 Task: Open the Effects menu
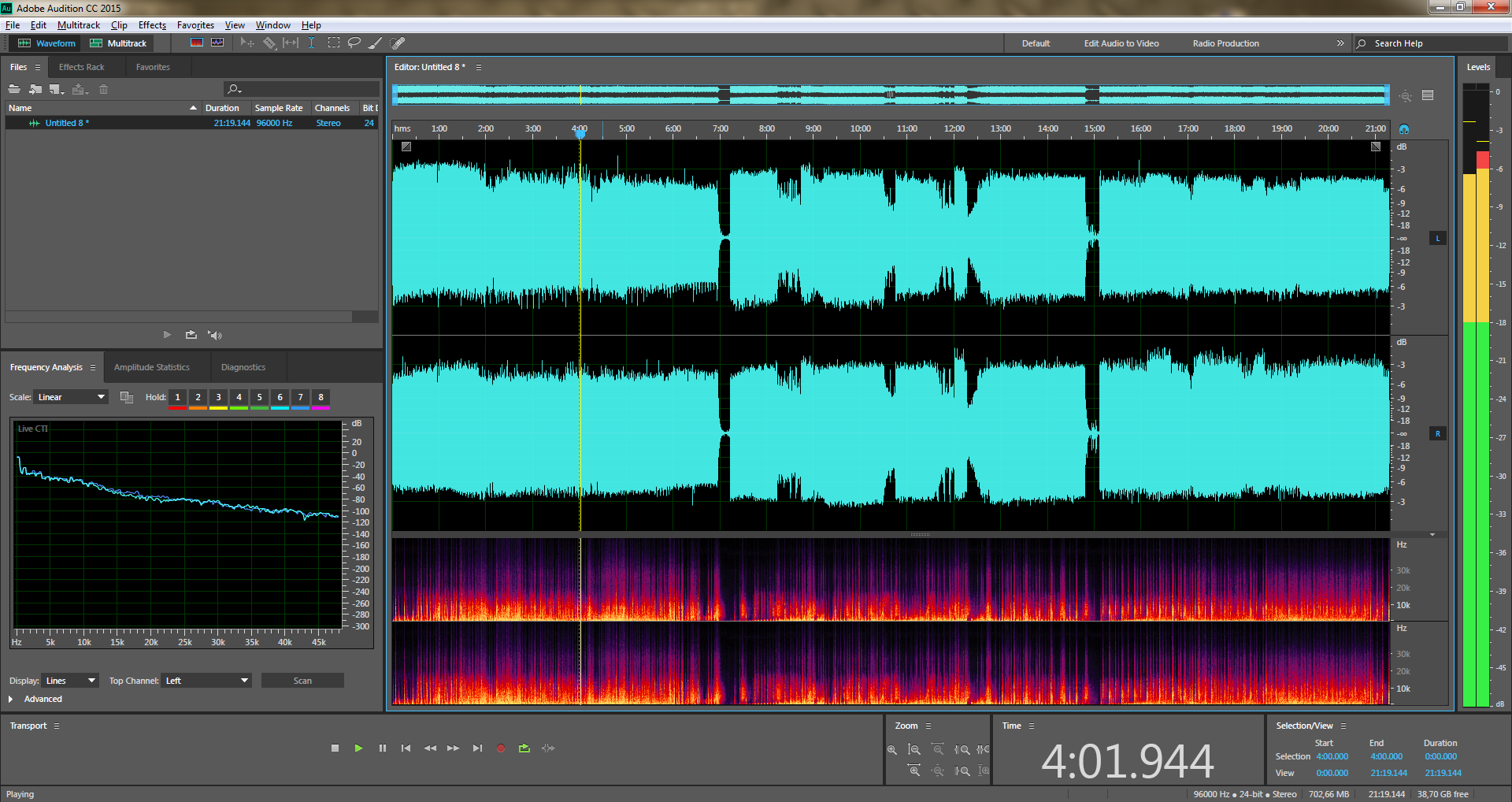[x=152, y=25]
